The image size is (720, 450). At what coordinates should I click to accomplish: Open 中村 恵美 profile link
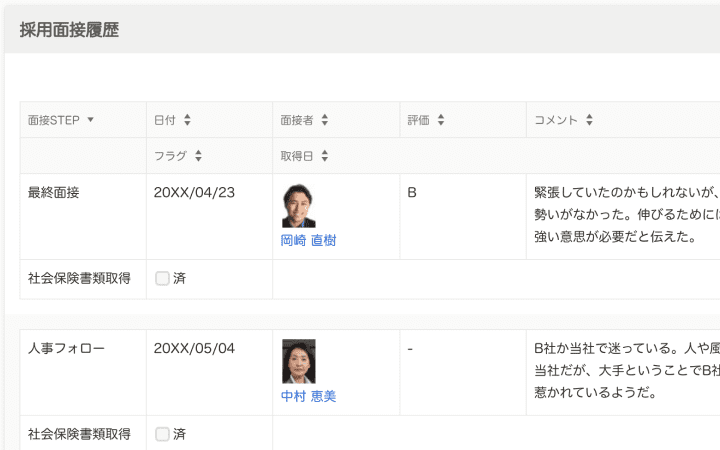coord(308,396)
